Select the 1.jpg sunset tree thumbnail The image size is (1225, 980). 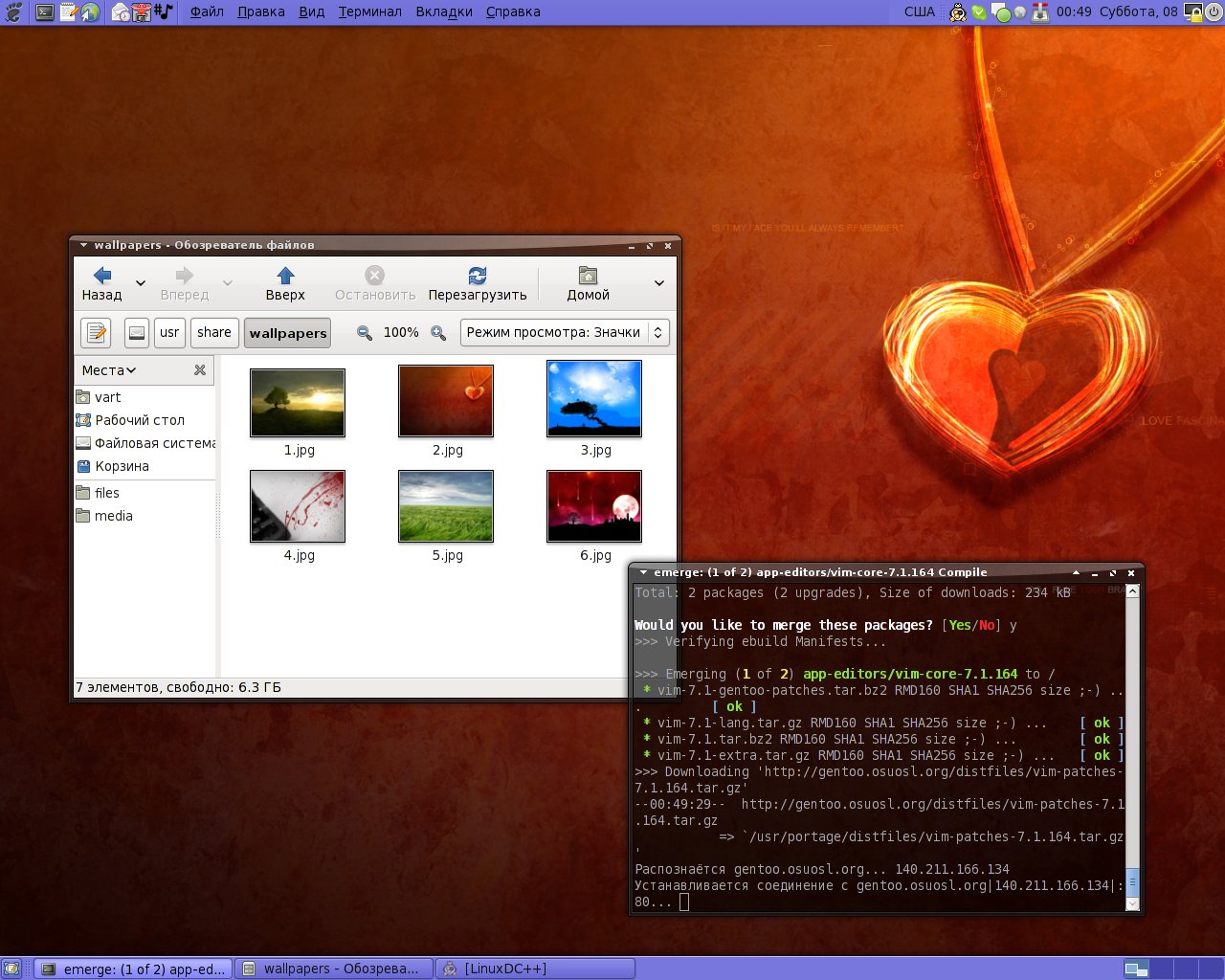298,403
